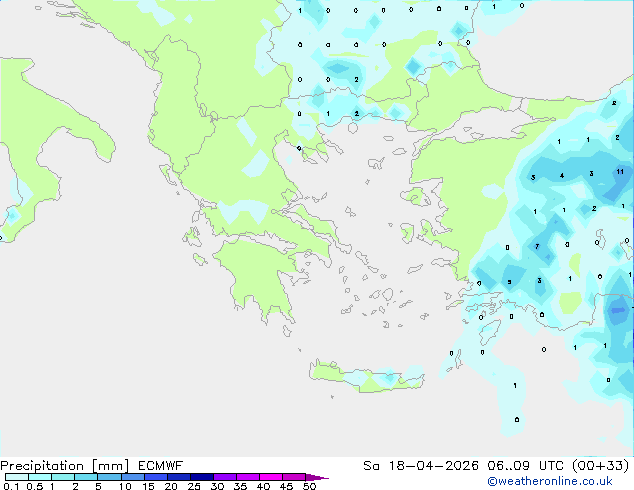Click the 30–35 mm legend swatch
Viewport: 634px width, 490px height.
coord(224,477)
